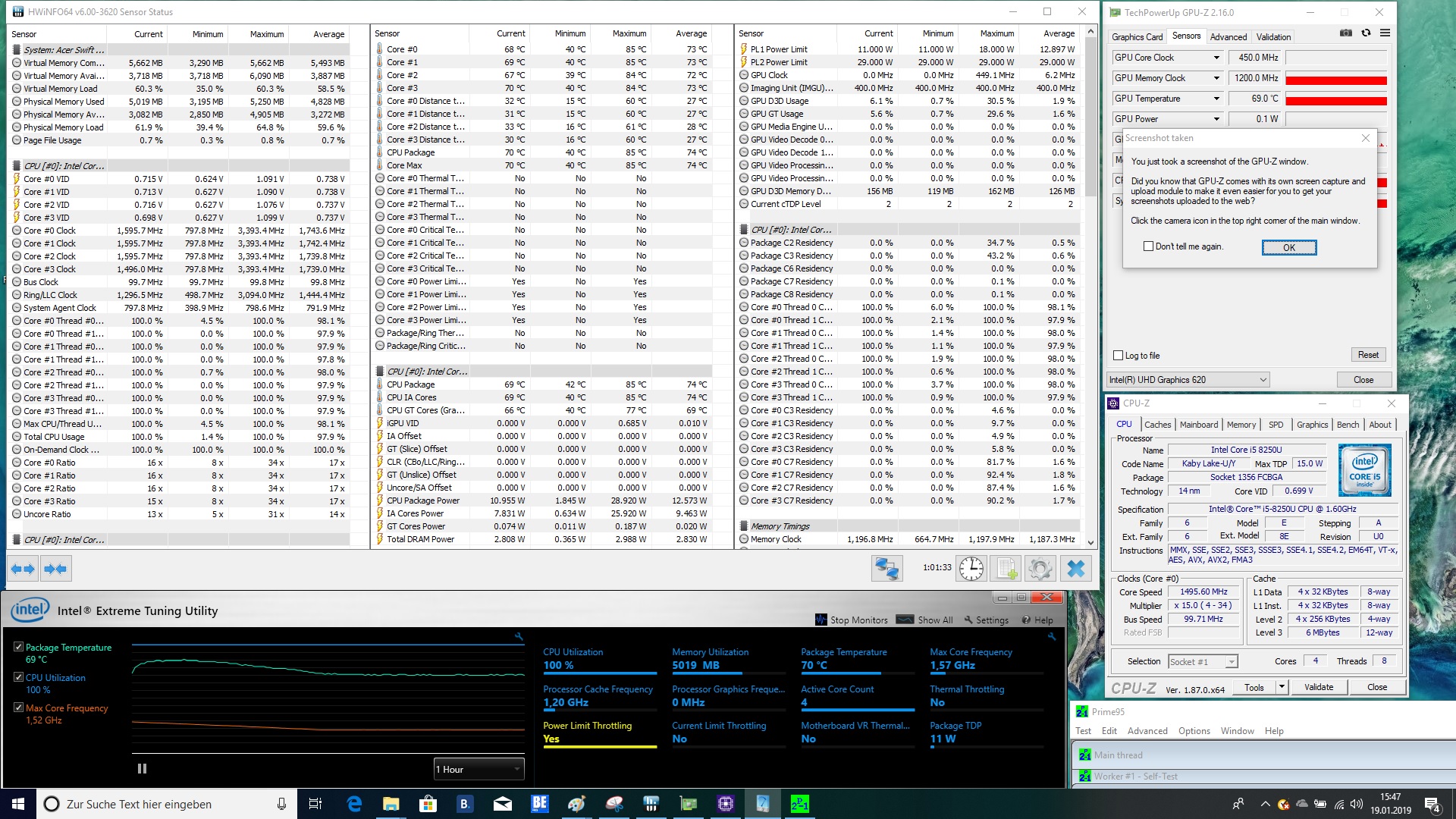
Task: Click HWiNFO expand columns arrows icon
Action: coord(24,569)
